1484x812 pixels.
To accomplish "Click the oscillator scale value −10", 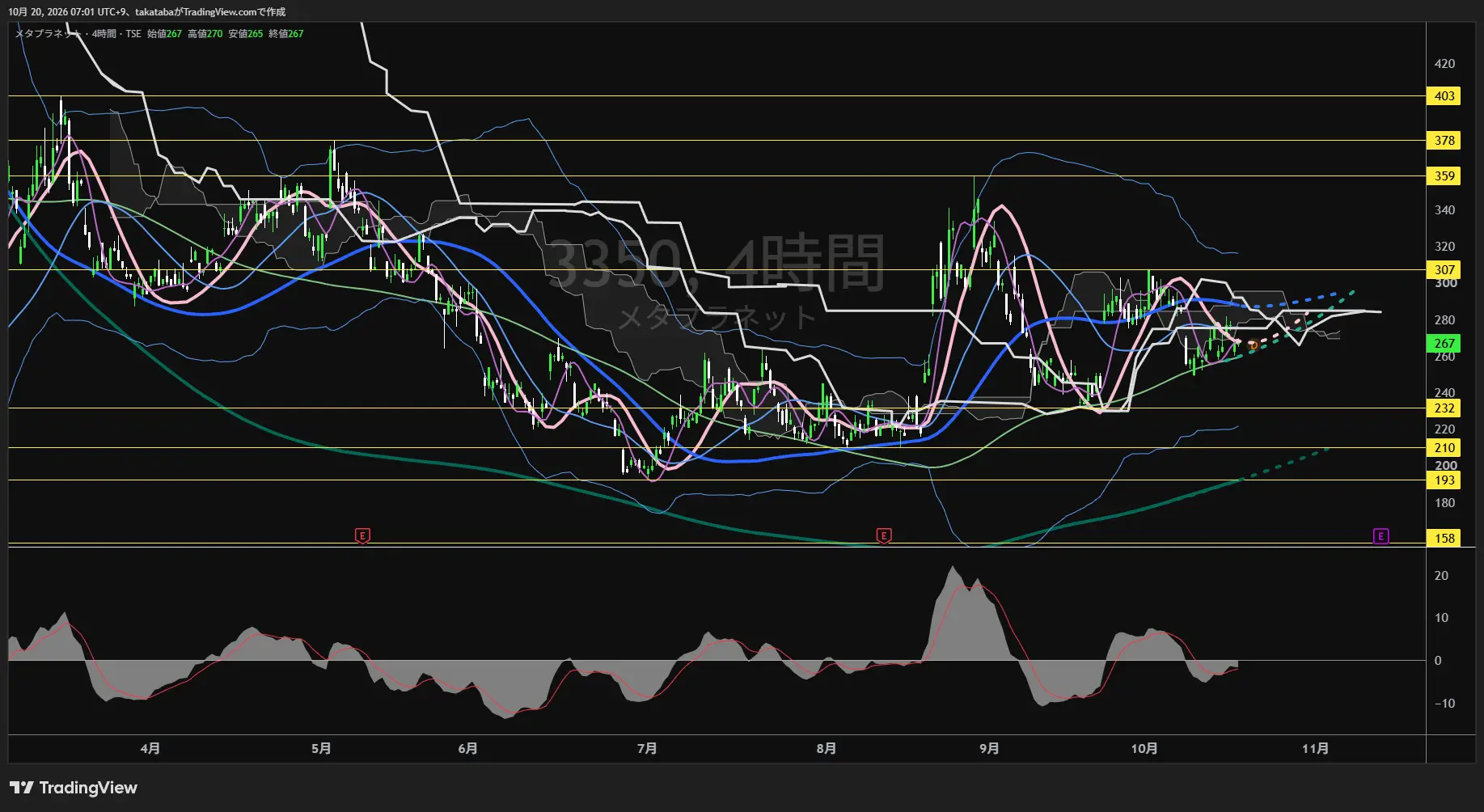I will pyautogui.click(x=1444, y=704).
